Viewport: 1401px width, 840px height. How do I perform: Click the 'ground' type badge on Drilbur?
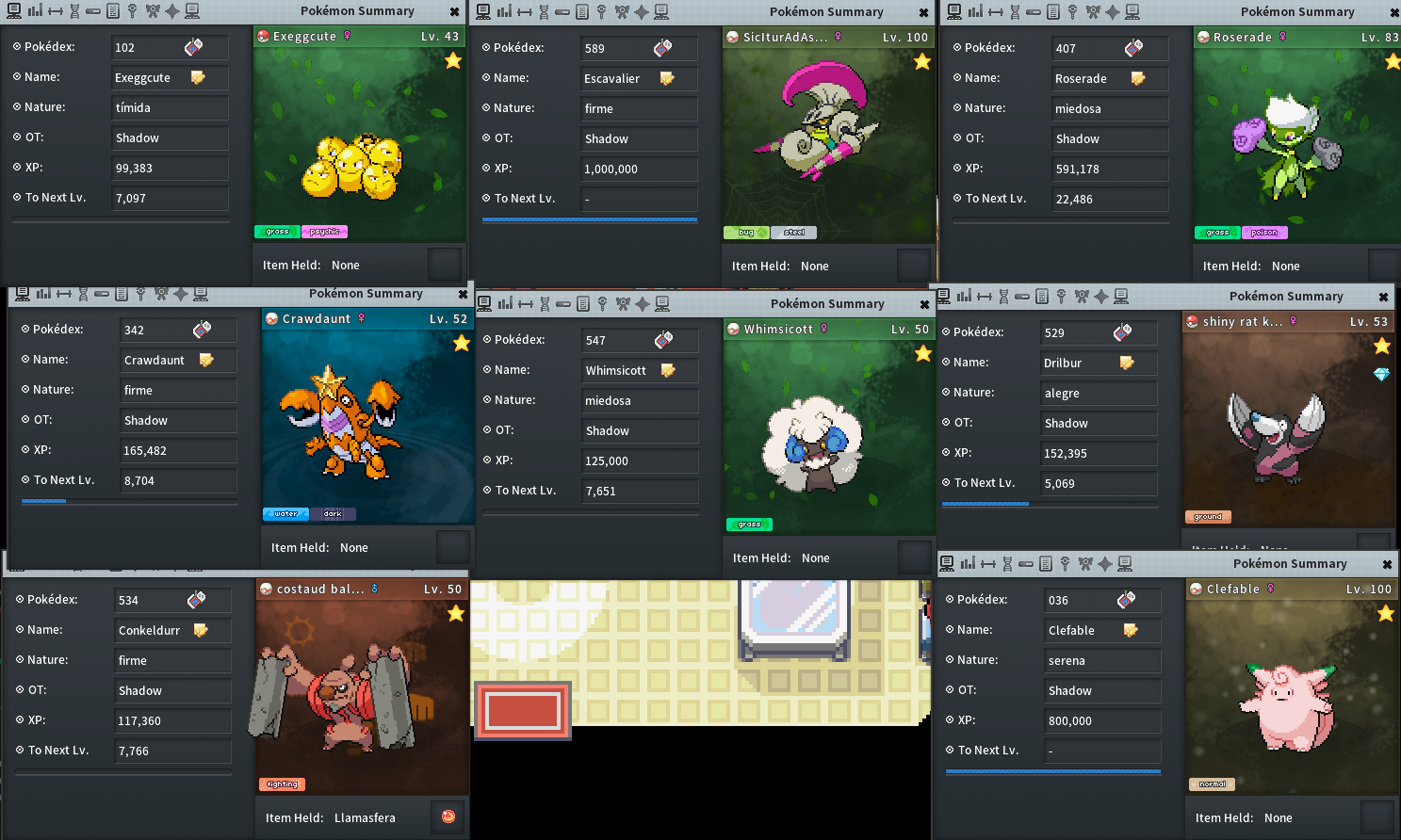pos(1208,517)
